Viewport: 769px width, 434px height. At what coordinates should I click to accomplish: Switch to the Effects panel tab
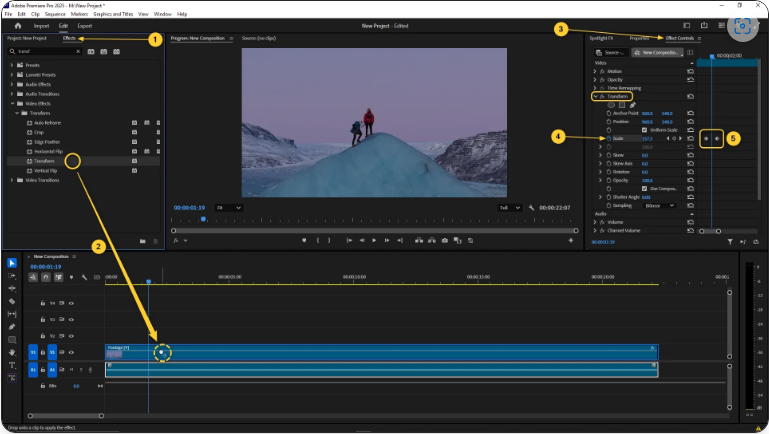click(69, 38)
